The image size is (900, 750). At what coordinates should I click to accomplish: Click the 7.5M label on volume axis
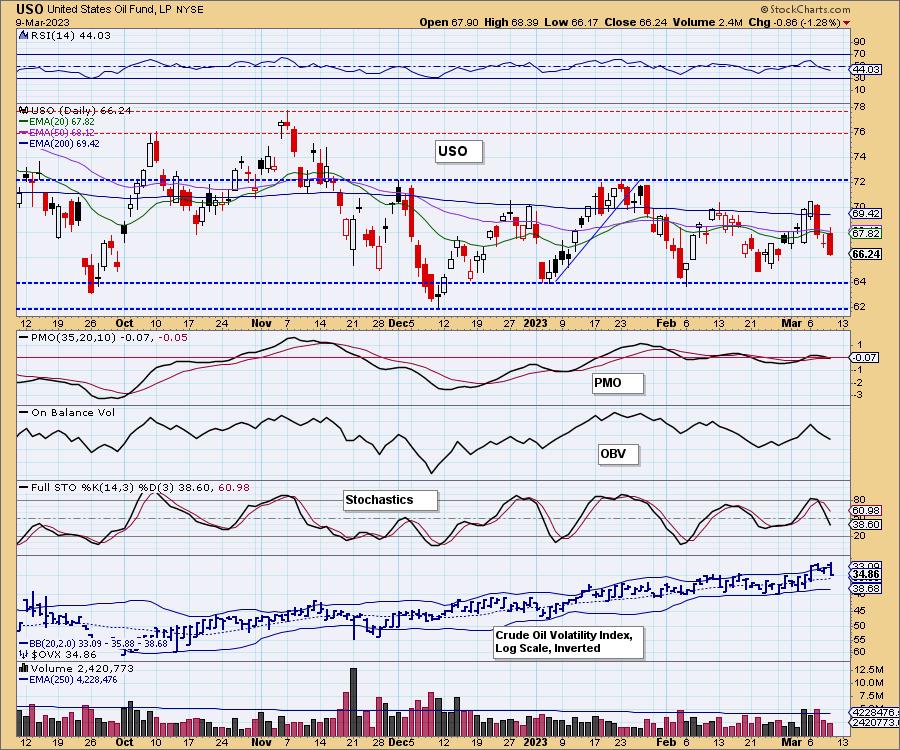[x=871, y=695]
